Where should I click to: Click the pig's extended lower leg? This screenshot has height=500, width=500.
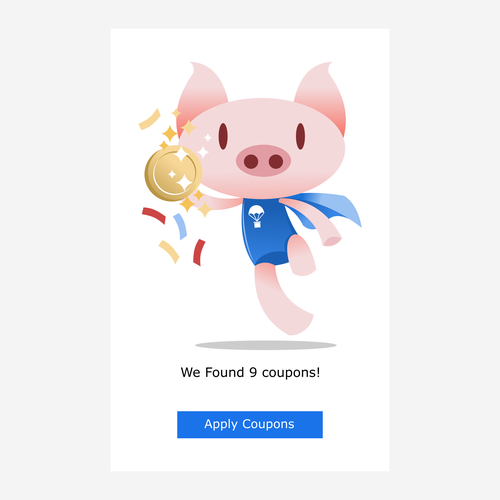point(282,298)
